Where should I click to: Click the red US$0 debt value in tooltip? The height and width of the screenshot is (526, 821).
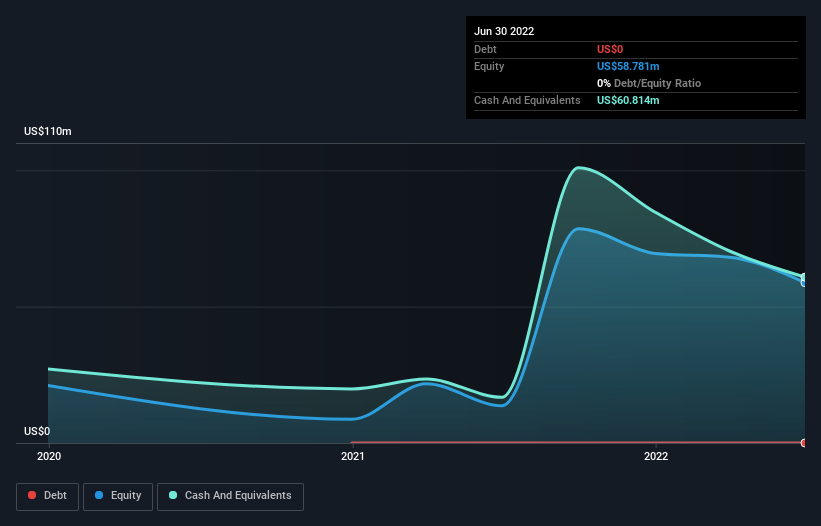610,49
